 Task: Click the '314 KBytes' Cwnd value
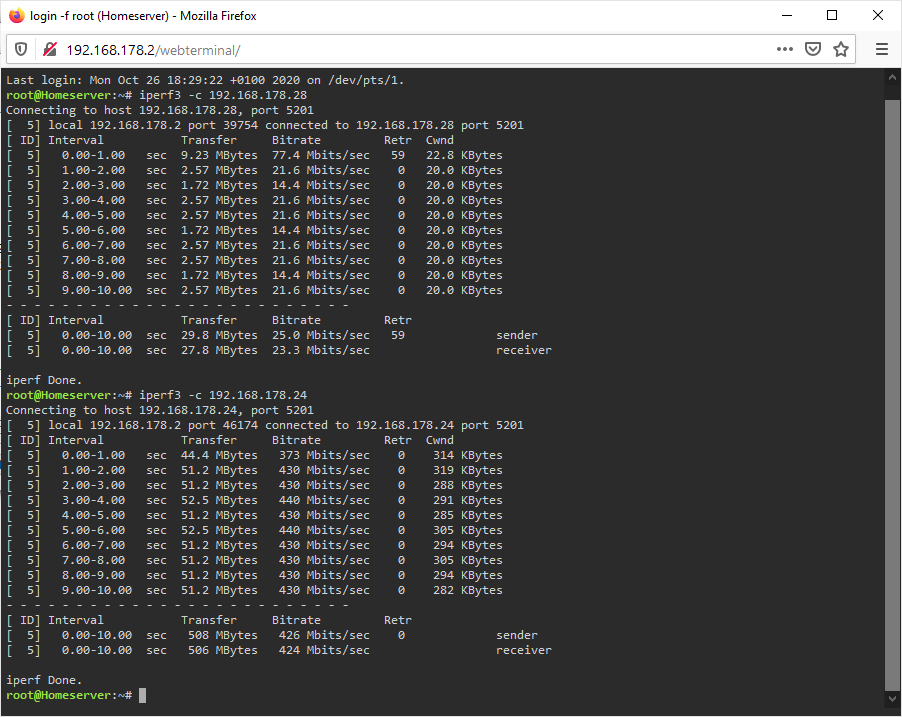click(468, 455)
